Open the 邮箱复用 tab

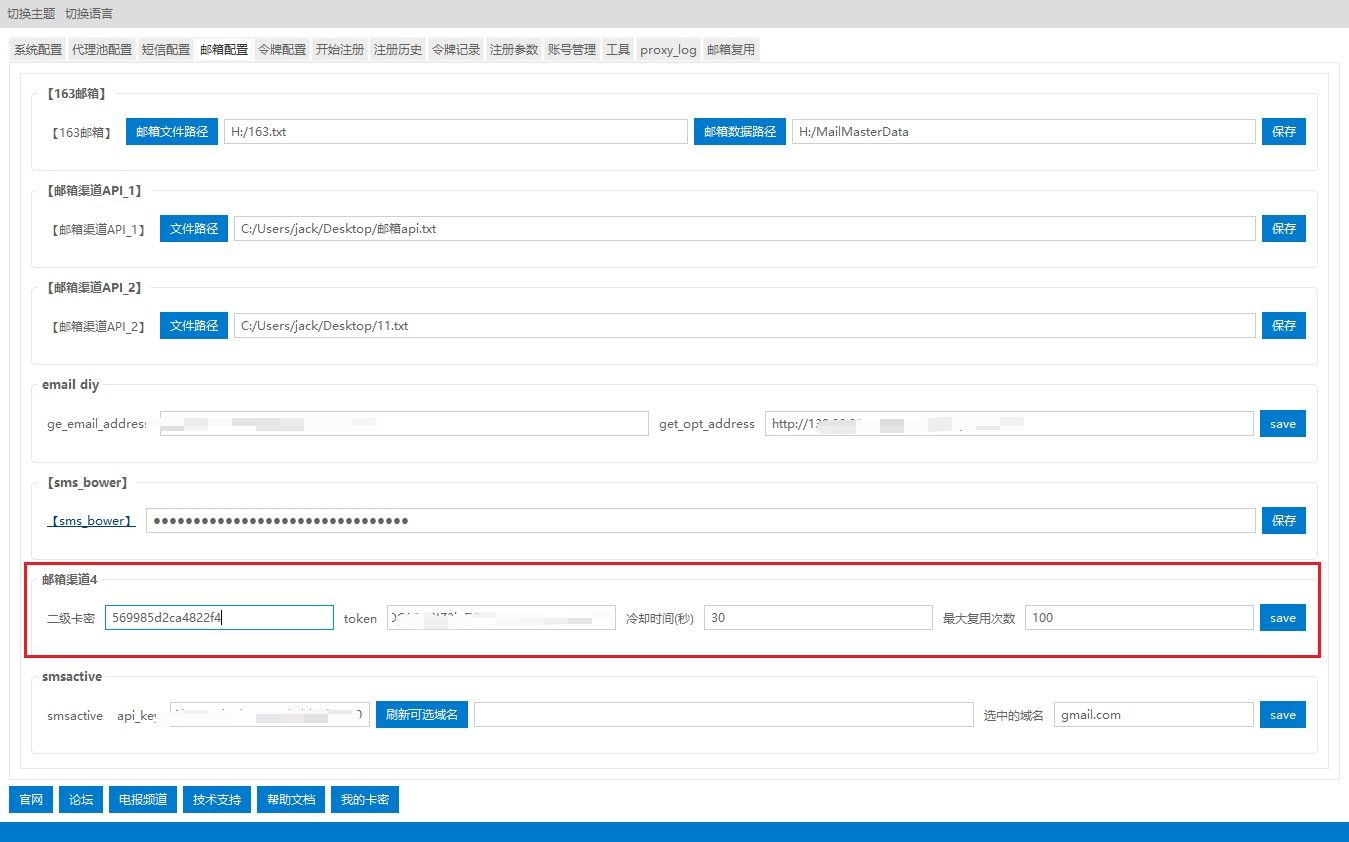click(x=731, y=50)
